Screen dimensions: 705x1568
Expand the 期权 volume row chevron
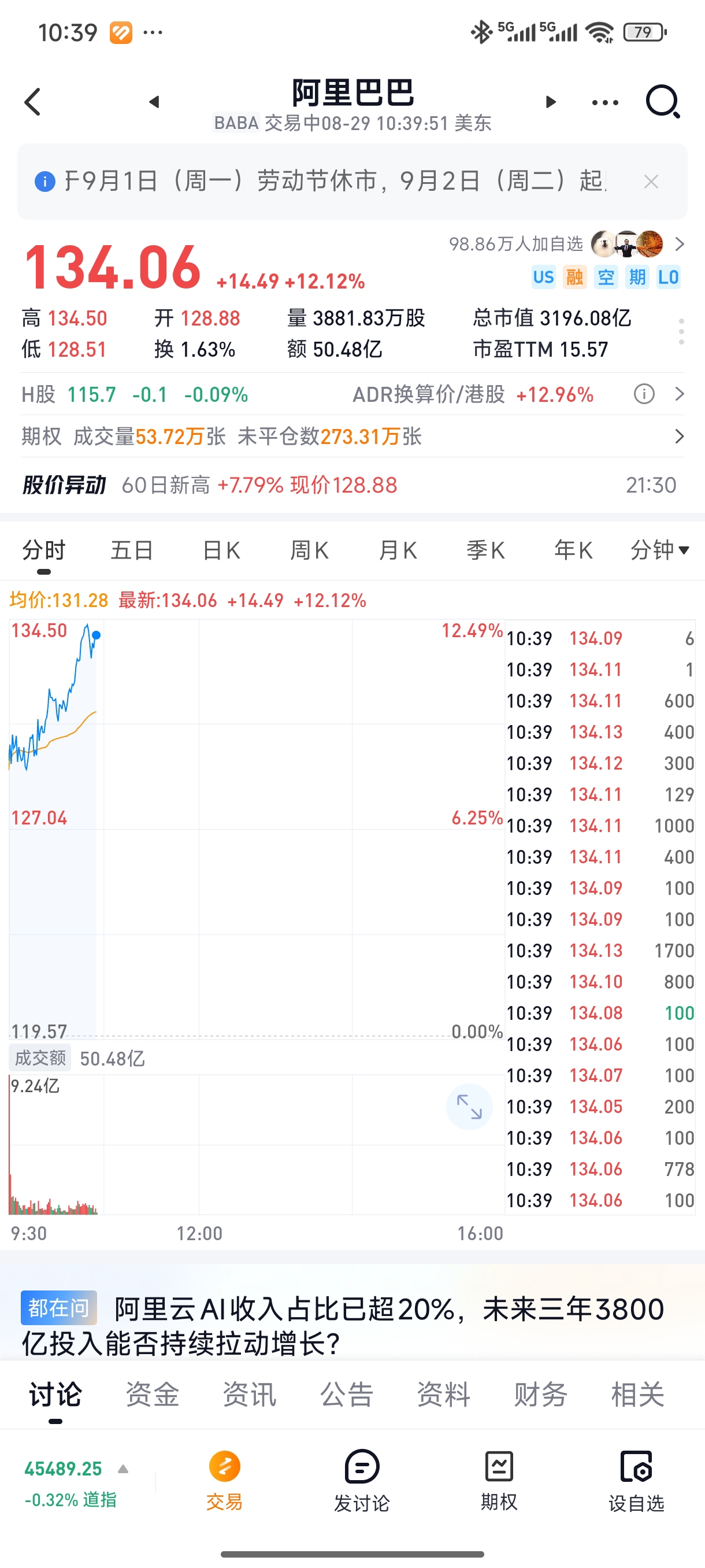coord(680,437)
